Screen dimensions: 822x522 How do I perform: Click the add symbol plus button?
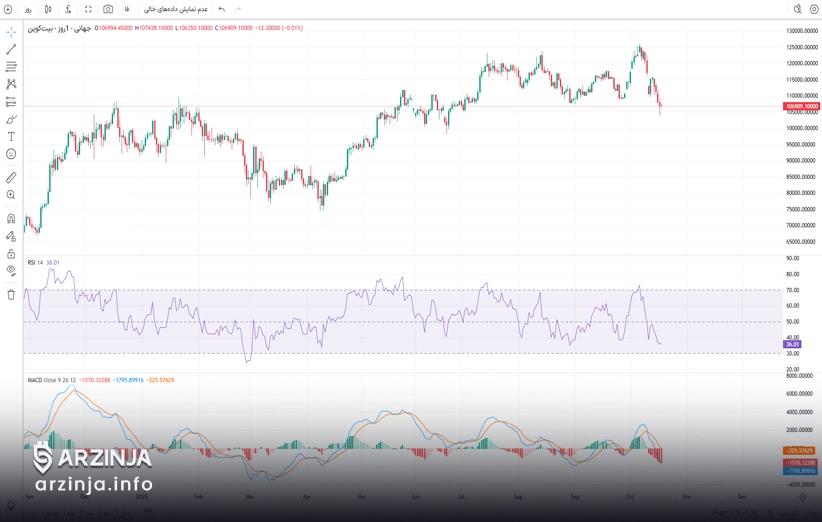coord(8,9)
